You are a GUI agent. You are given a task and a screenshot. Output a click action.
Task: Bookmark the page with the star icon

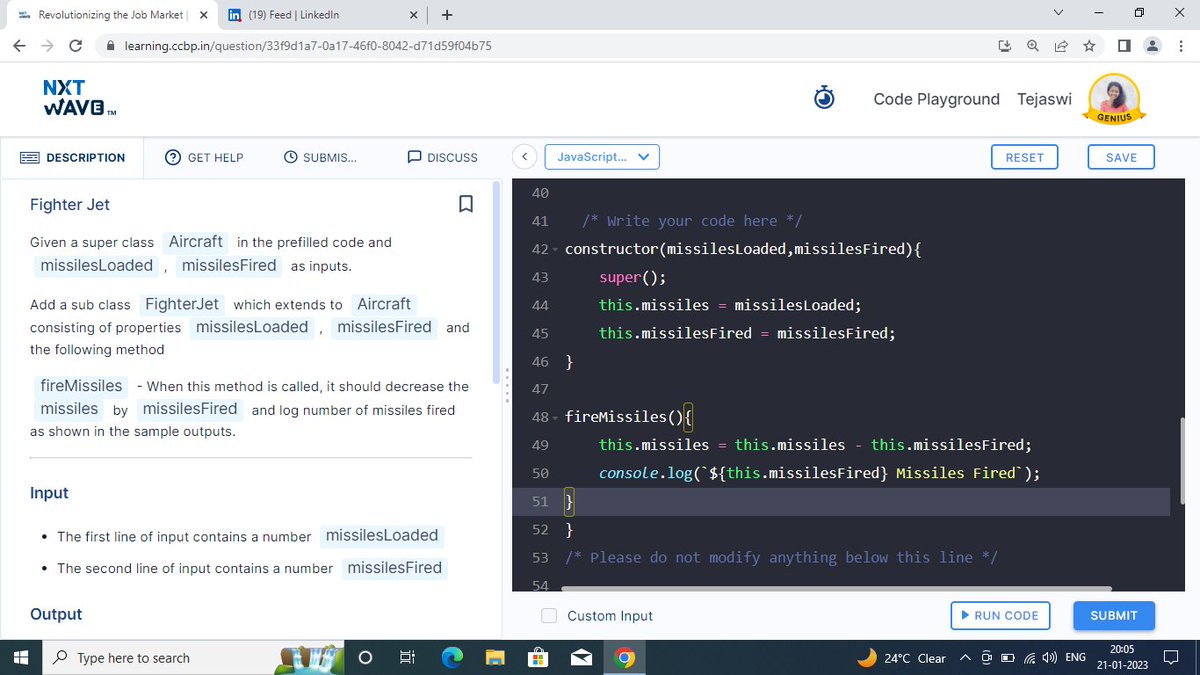(1089, 46)
